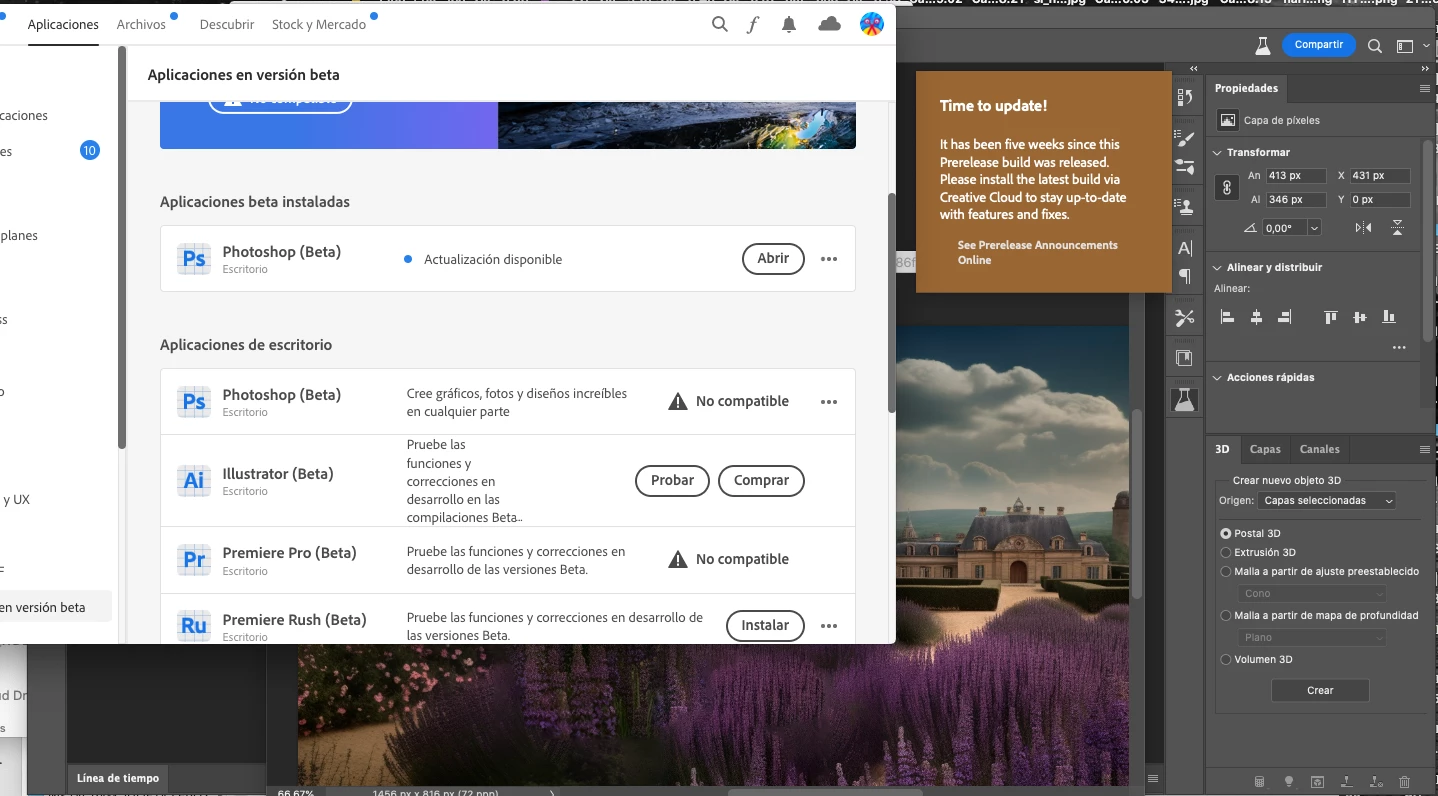The image size is (1438, 796).
Task: Switch to the Archivos tab
Action: [141, 24]
